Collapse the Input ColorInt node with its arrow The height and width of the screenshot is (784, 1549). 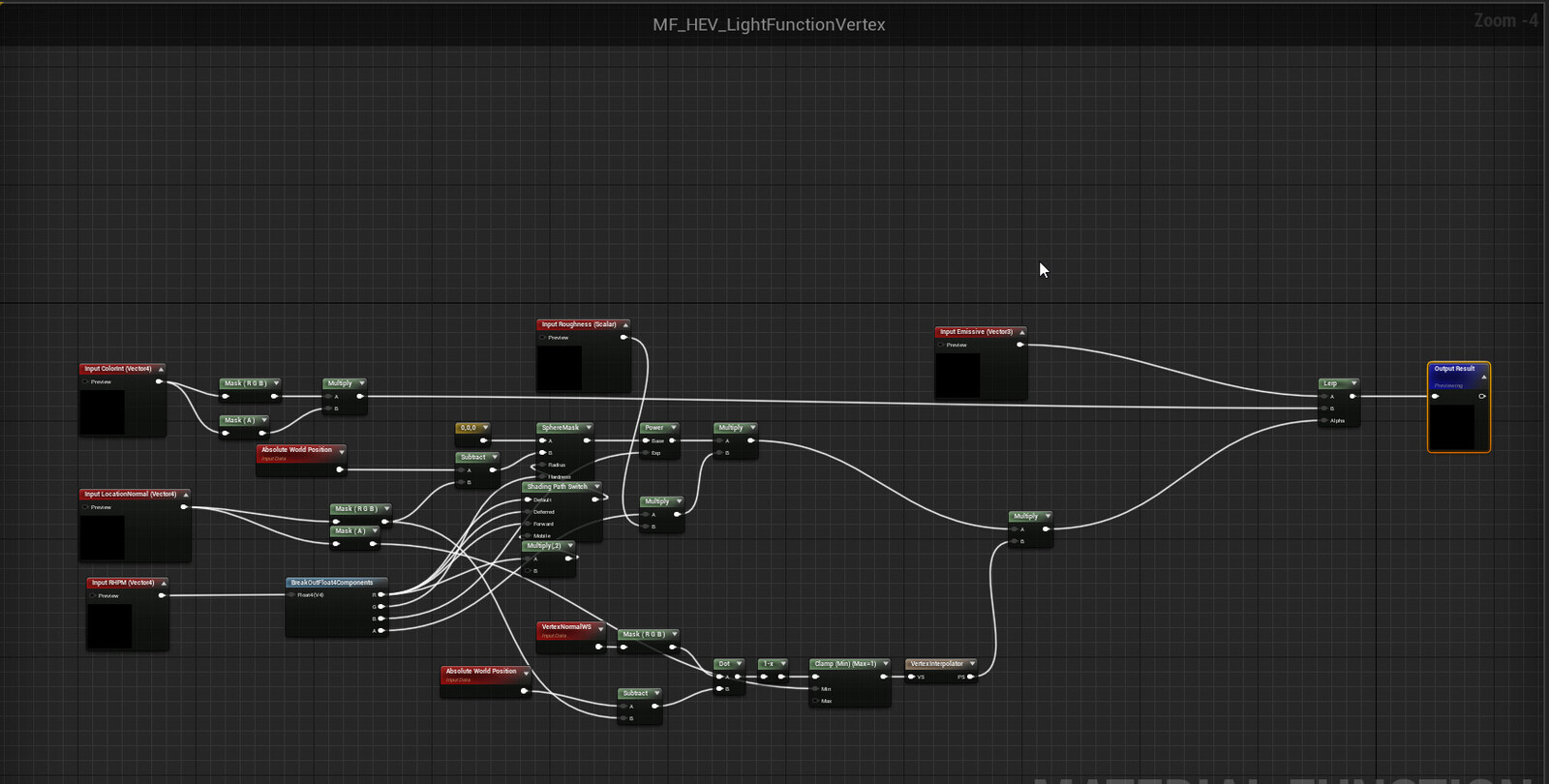(x=161, y=369)
